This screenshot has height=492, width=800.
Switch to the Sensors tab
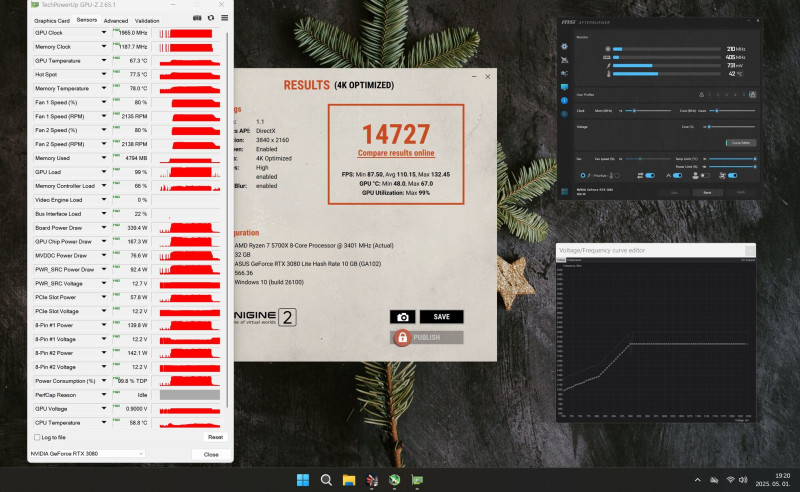(87, 20)
